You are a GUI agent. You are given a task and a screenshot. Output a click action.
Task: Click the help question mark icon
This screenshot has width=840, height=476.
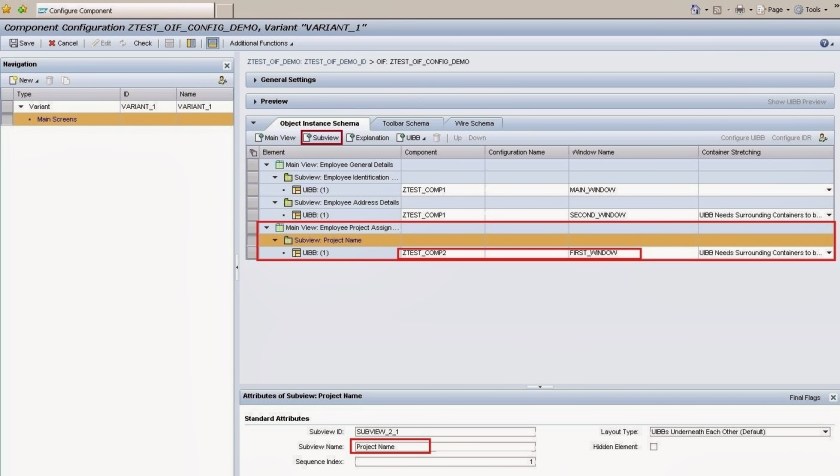[824, 43]
